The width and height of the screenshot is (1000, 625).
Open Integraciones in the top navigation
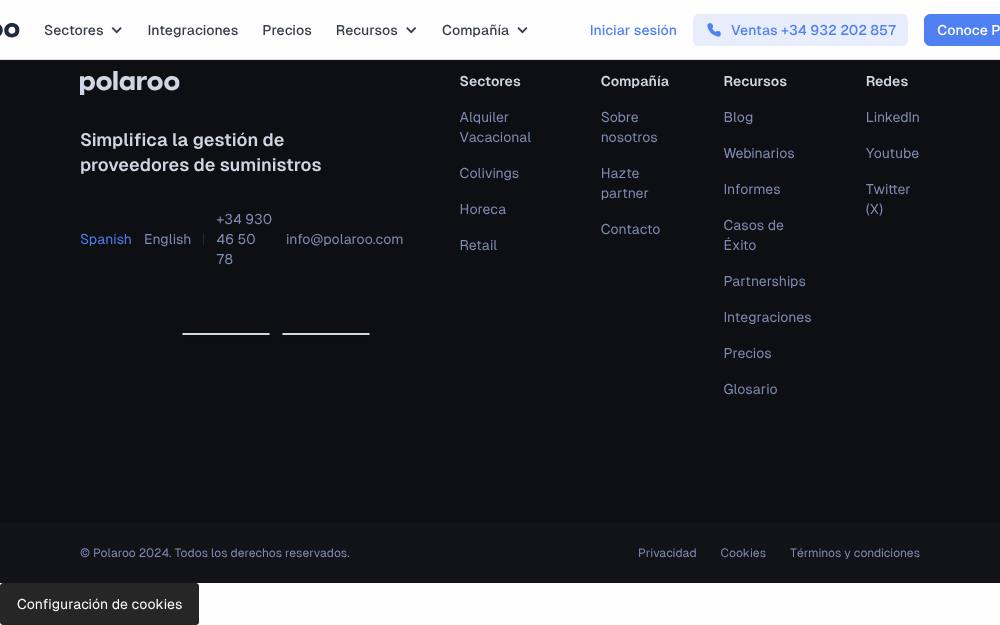pos(193,30)
